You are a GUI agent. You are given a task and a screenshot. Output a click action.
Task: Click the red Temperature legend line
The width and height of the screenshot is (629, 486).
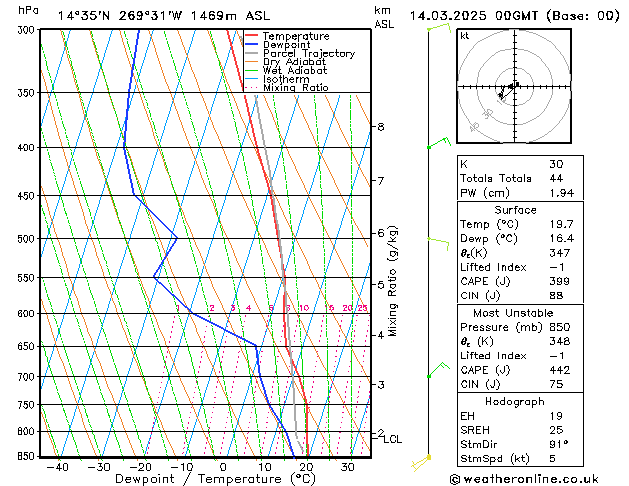click(x=251, y=36)
